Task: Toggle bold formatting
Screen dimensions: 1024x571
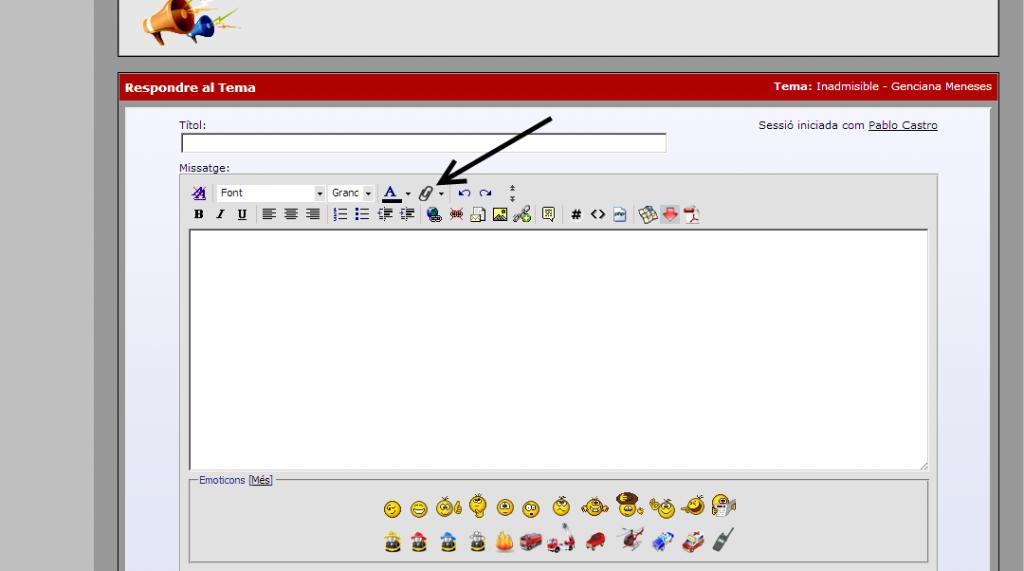Action: pos(199,214)
